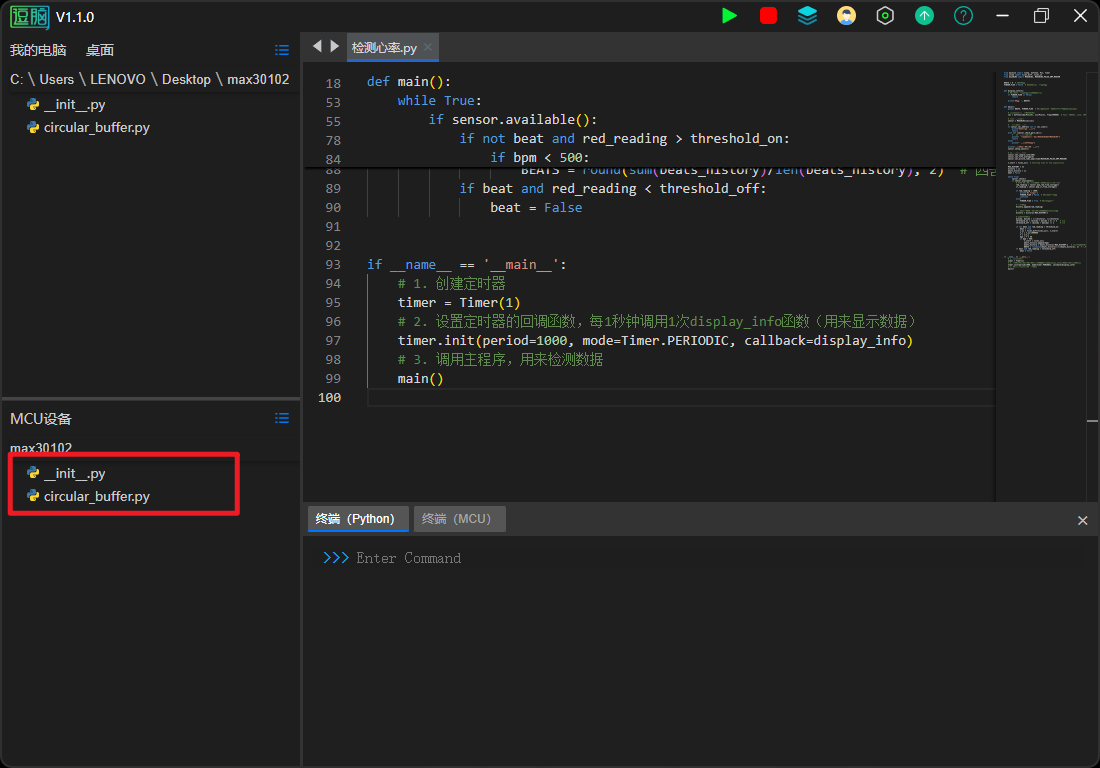Open MCU device circular_buffer.py file
Viewport: 1100px width, 768px height.
[x=88, y=497]
